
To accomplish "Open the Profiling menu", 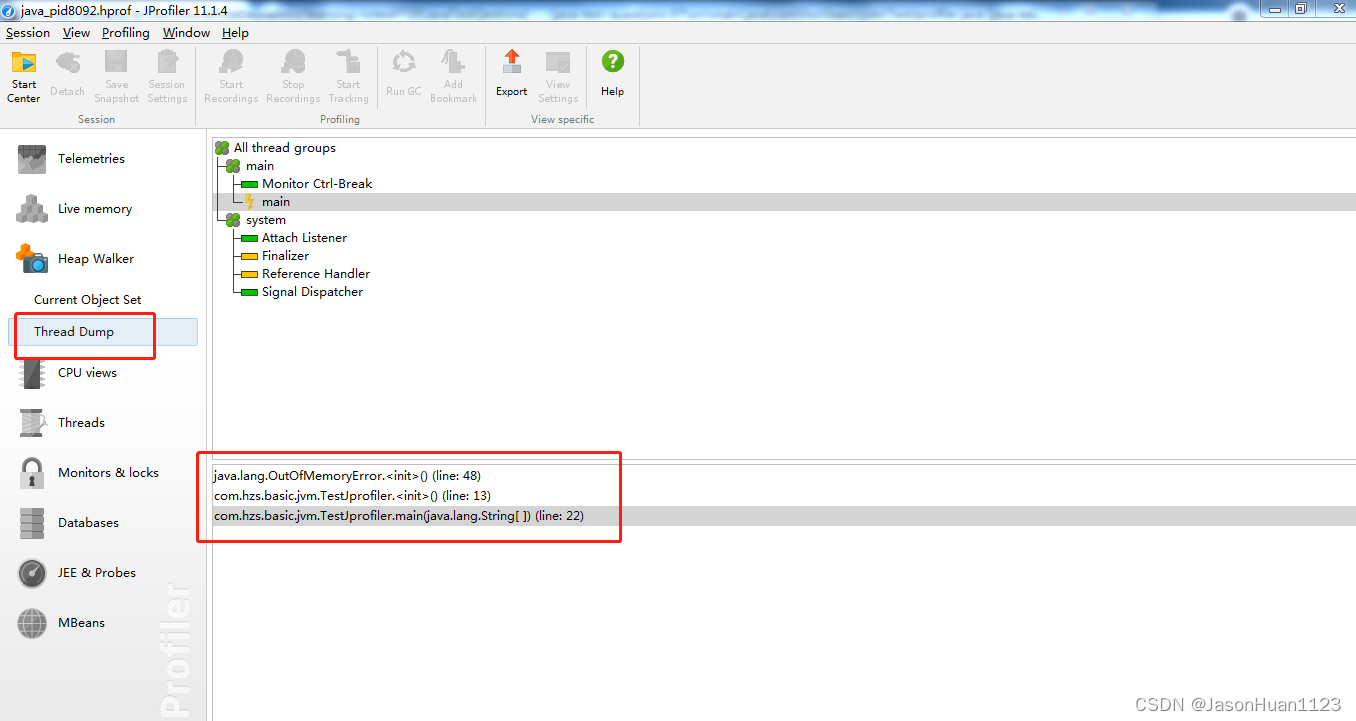I will [x=126, y=33].
